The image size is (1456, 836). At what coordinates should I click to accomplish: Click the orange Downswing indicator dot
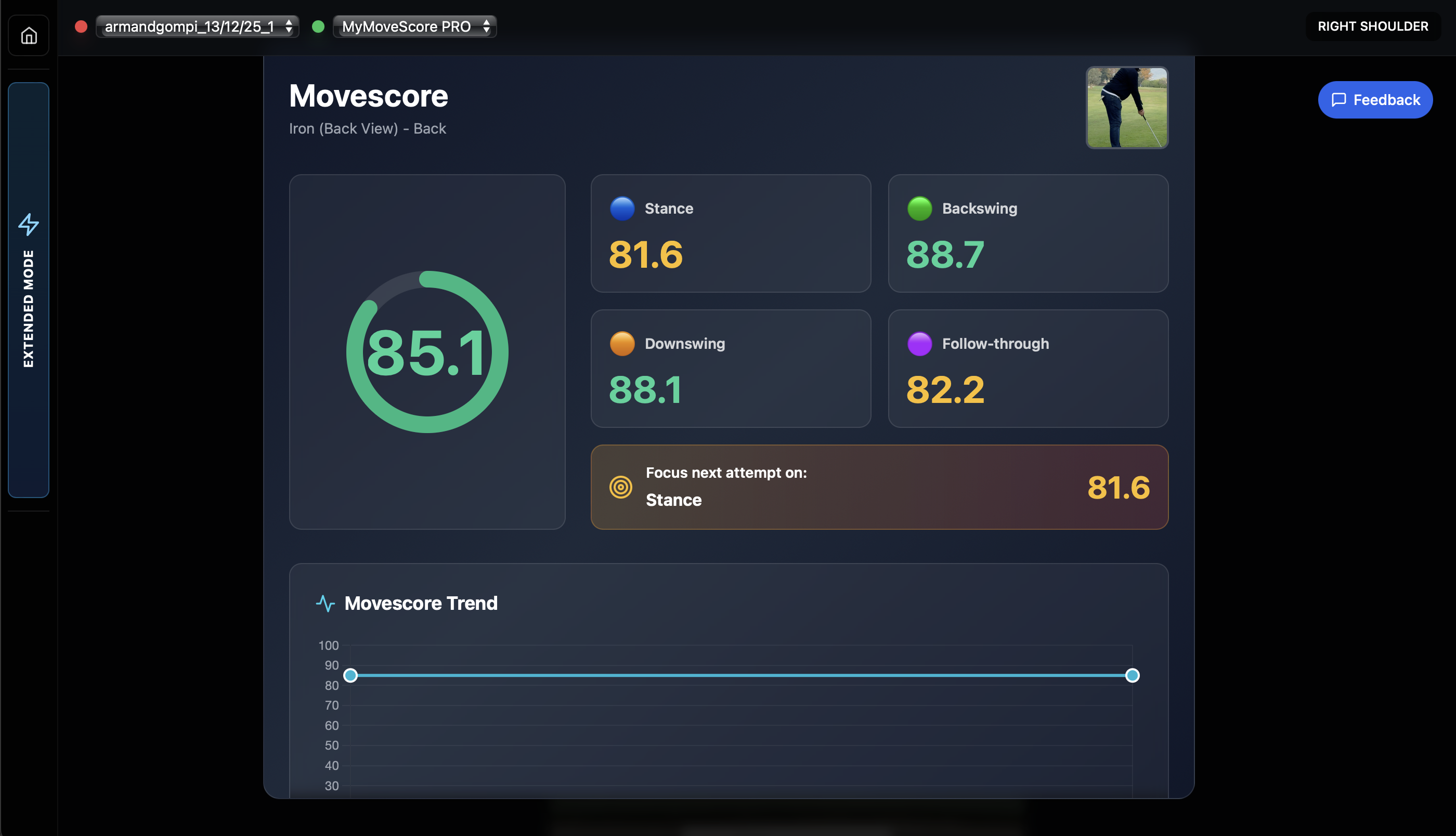622,343
